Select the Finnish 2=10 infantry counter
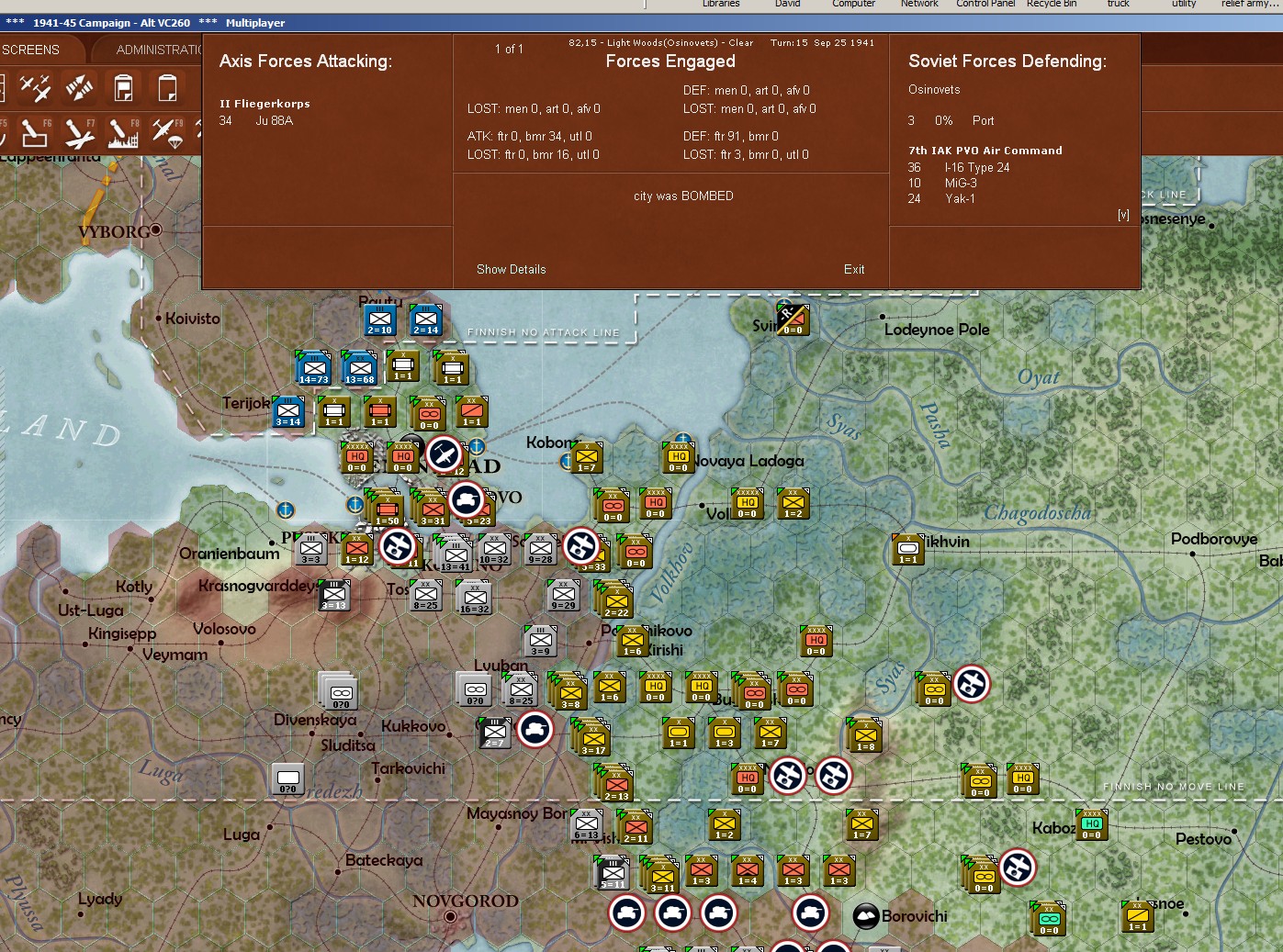This screenshot has height=952, width=1283. click(x=379, y=319)
